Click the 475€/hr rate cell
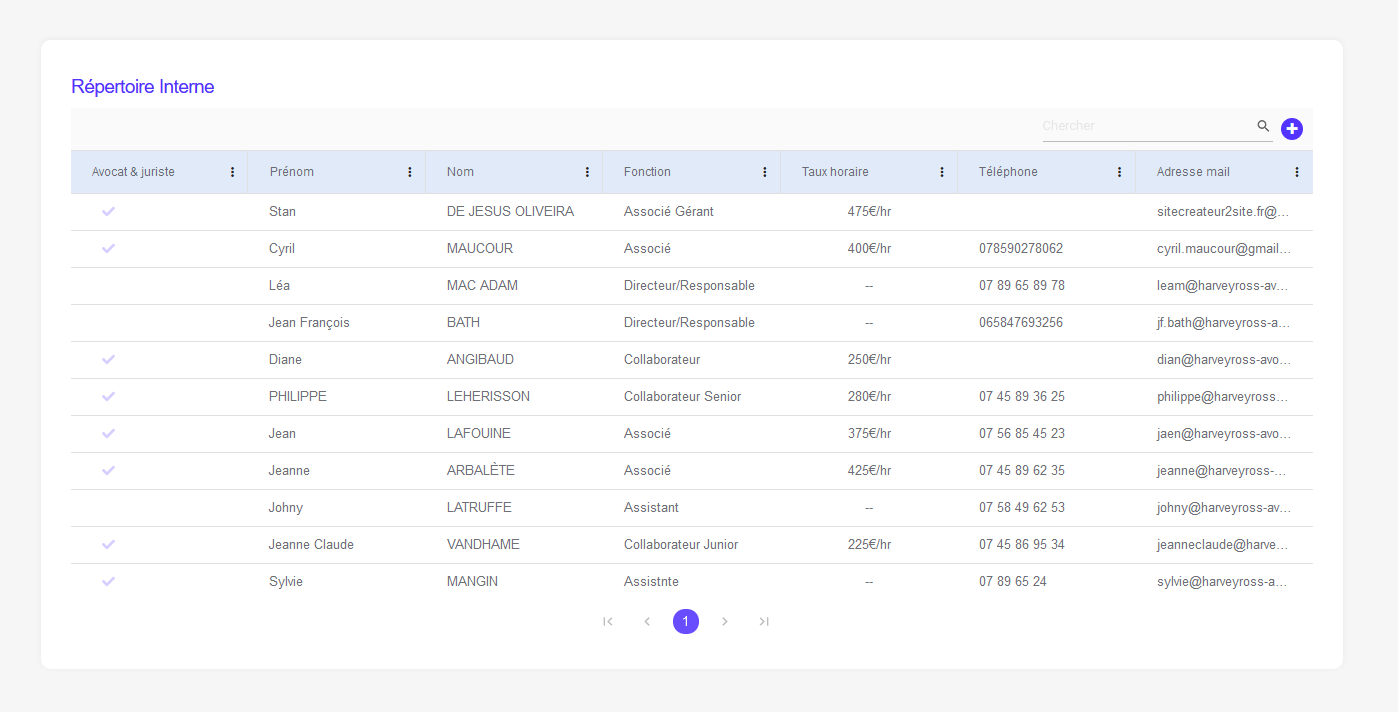Image resolution: width=1398 pixels, height=712 pixels. click(869, 212)
